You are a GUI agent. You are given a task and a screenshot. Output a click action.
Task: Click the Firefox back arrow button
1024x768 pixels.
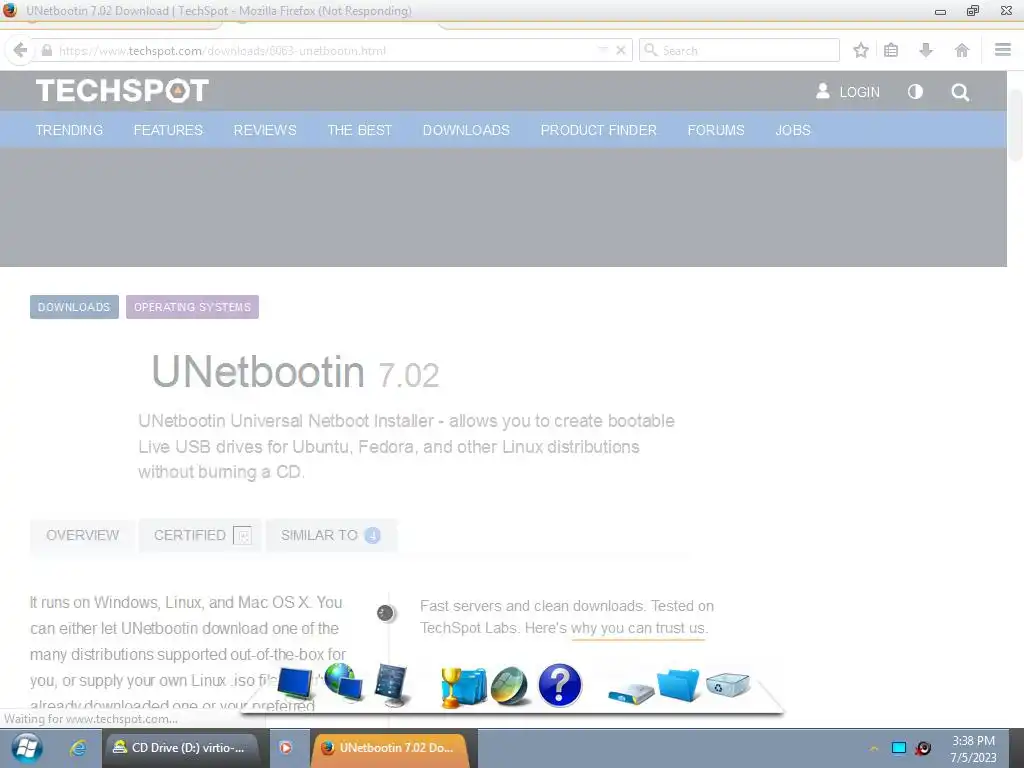pyautogui.click(x=20, y=50)
